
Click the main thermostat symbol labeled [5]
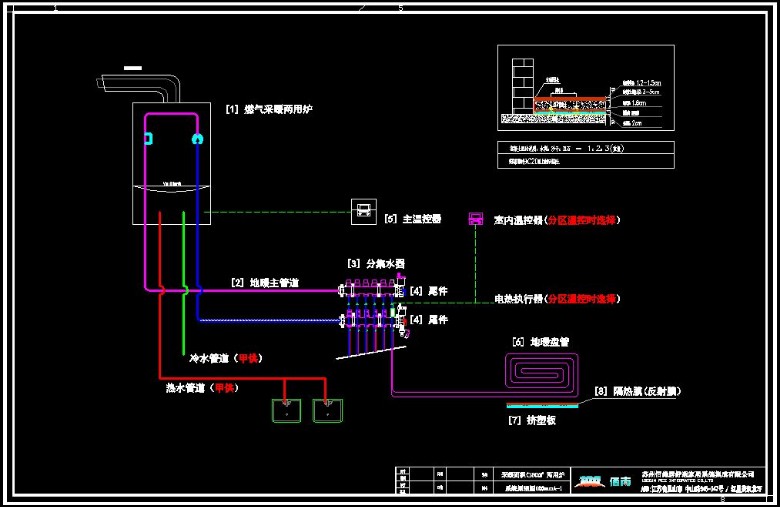click(362, 211)
